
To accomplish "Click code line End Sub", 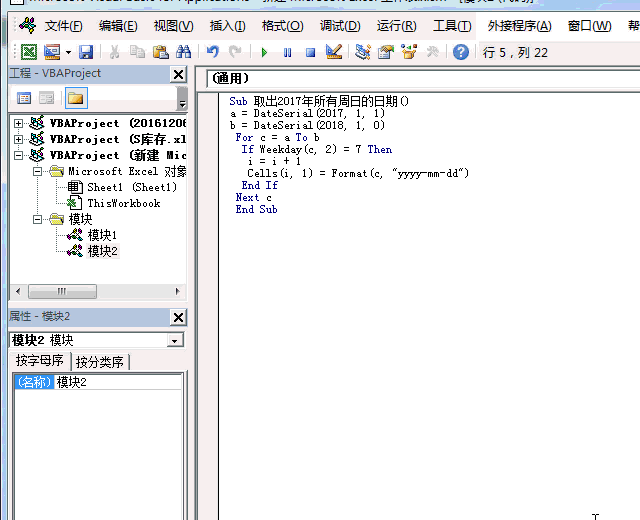I will click(x=256, y=209).
